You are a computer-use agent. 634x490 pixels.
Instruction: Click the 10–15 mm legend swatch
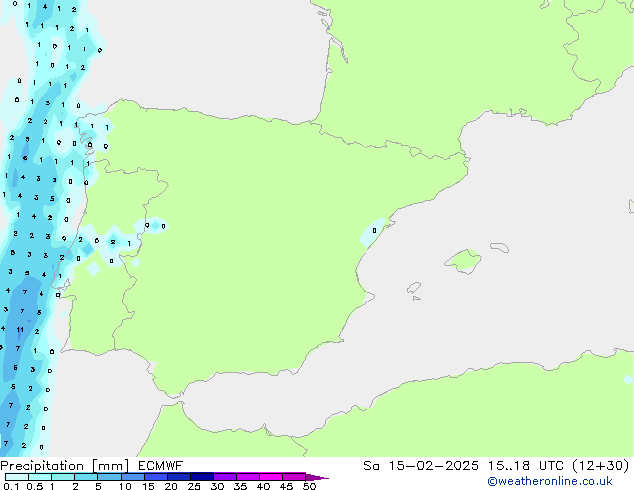pos(133,477)
